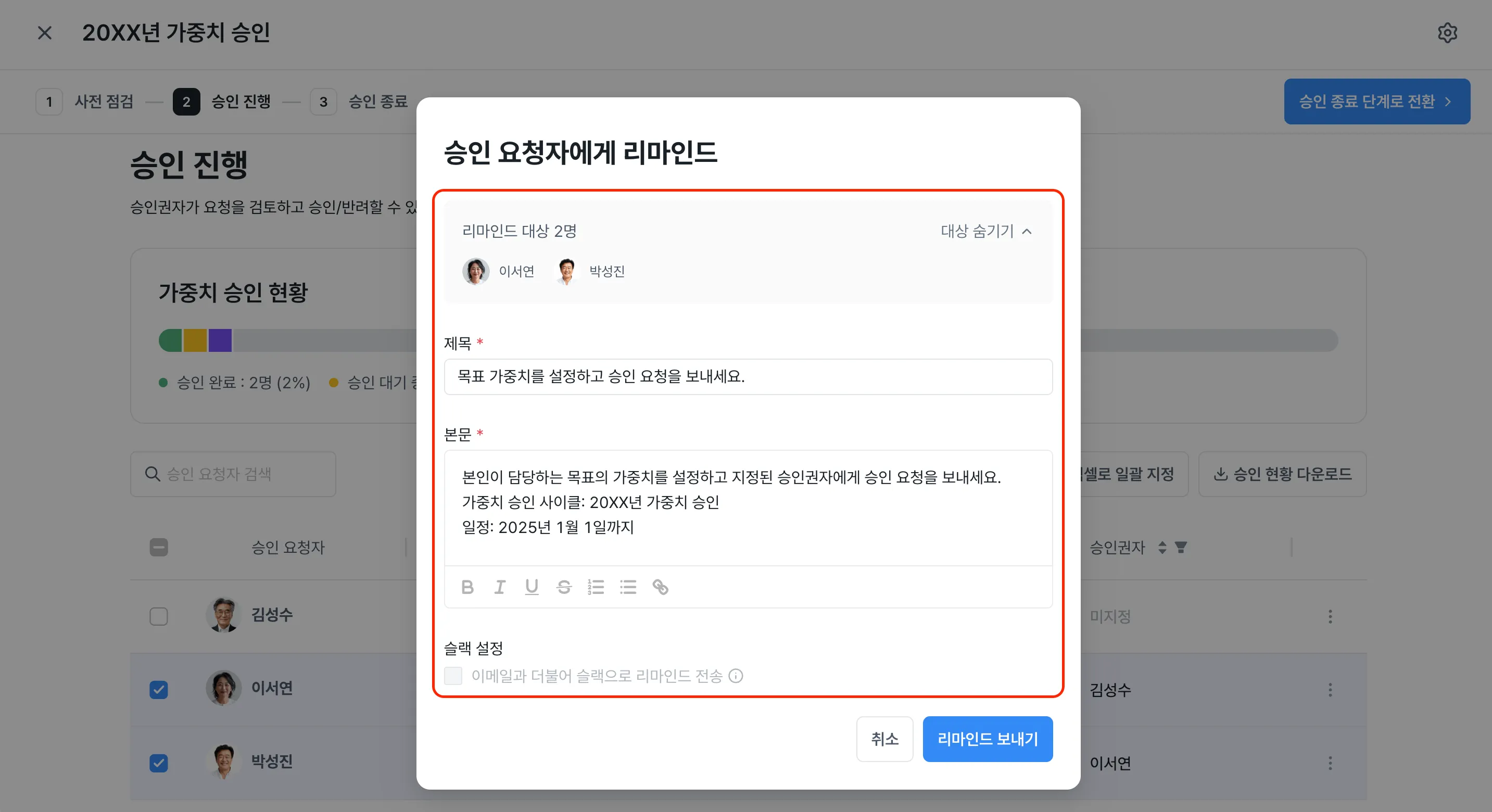
Task: Focus the 승인 요청자 검색 box
Action: [233, 474]
